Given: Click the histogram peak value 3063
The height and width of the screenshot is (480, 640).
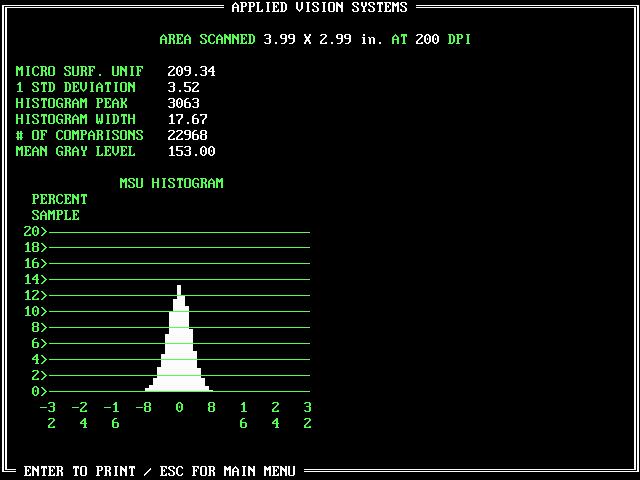Looking at the screenshot, I should click(183, 103).
